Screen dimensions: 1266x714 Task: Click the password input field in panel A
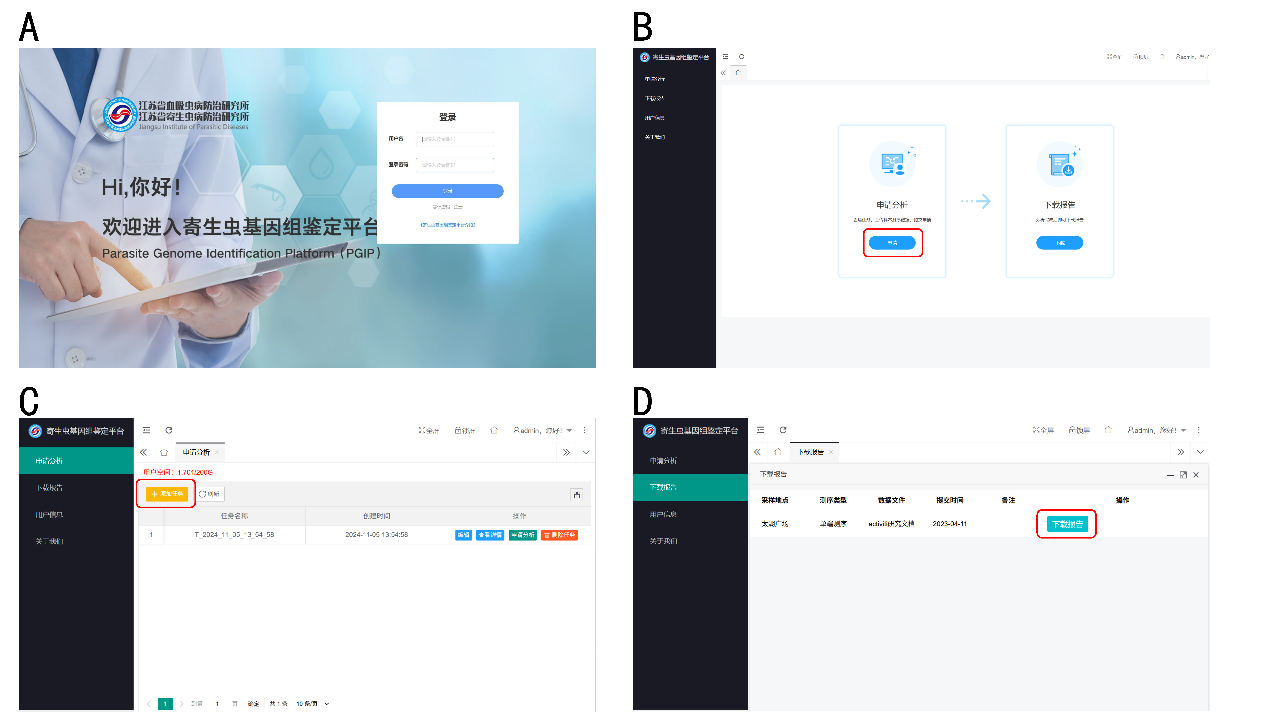(455, 164)
